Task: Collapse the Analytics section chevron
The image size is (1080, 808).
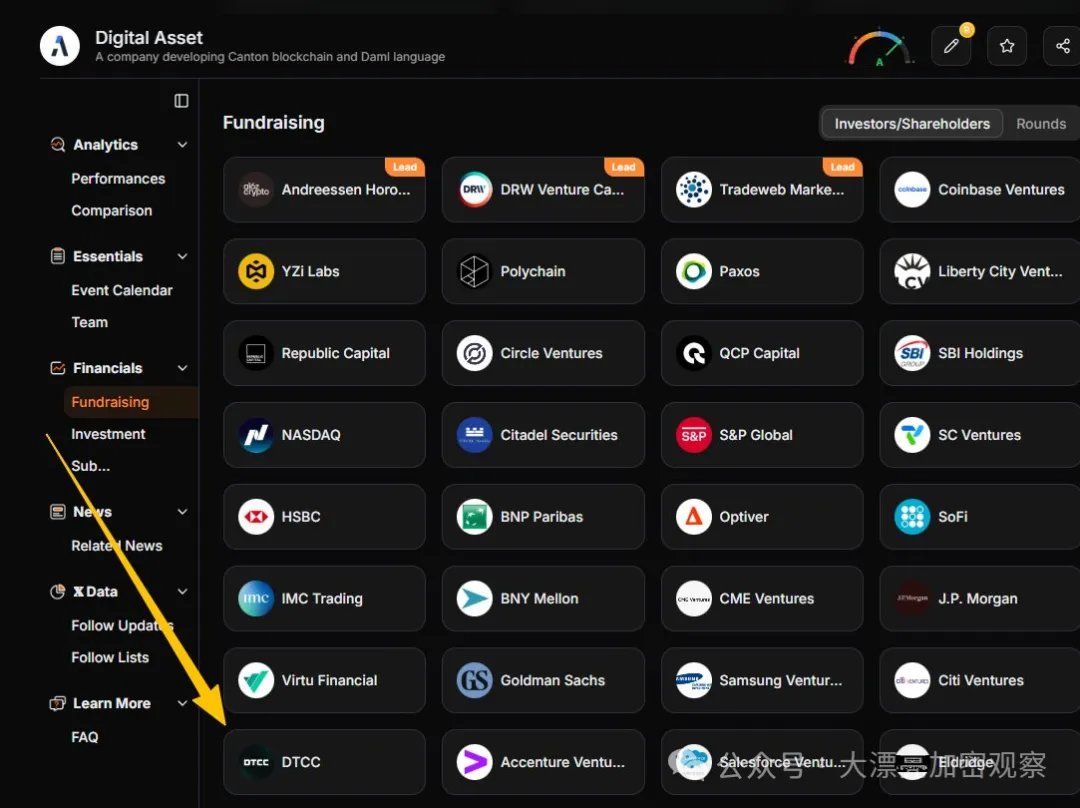Action: tap(183, 145)
